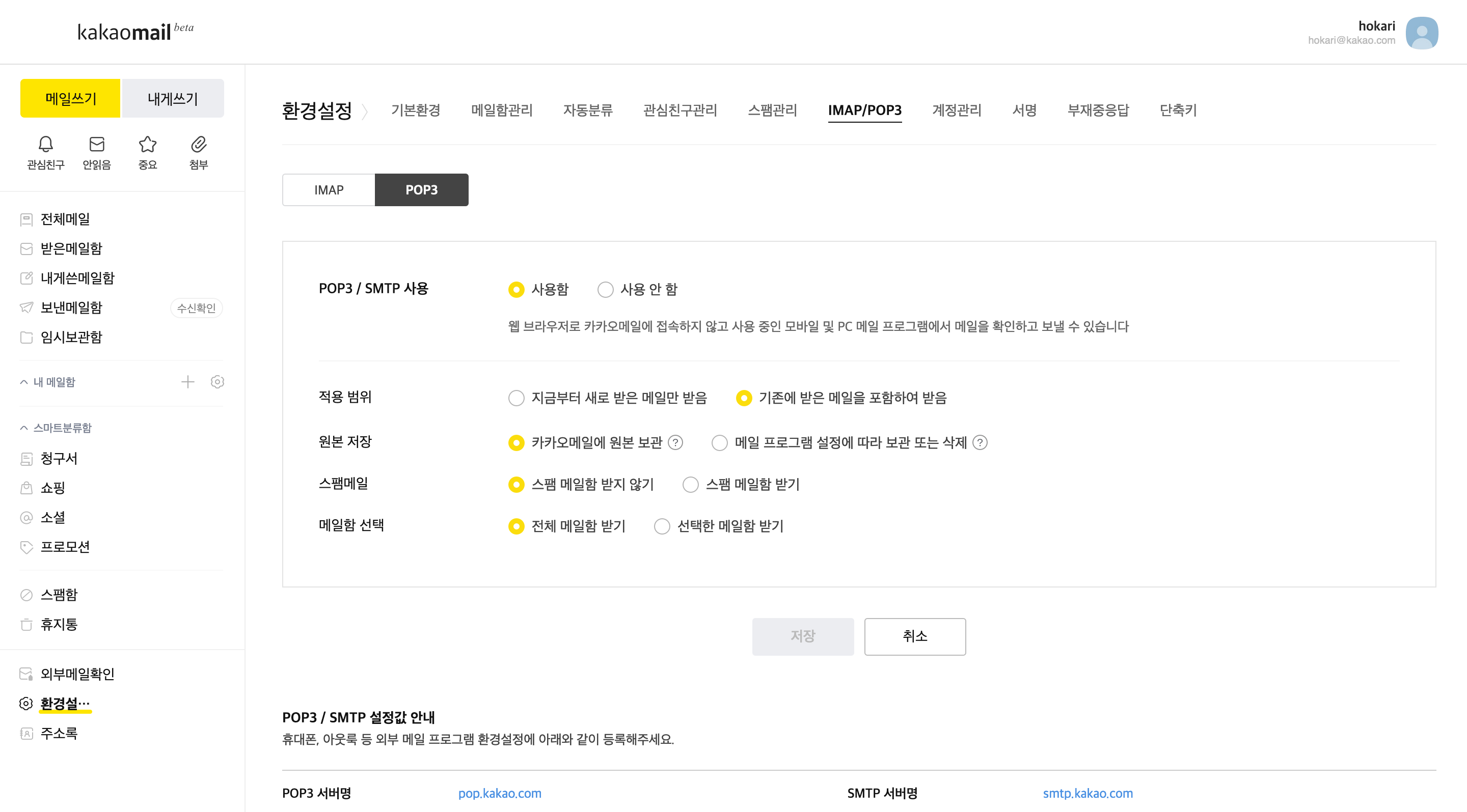Image resolution: width=1467 pixels, height=812 pixels.
Task: Click help icon next to 카카오메일에 원본 보관
Action: (675, 442)
